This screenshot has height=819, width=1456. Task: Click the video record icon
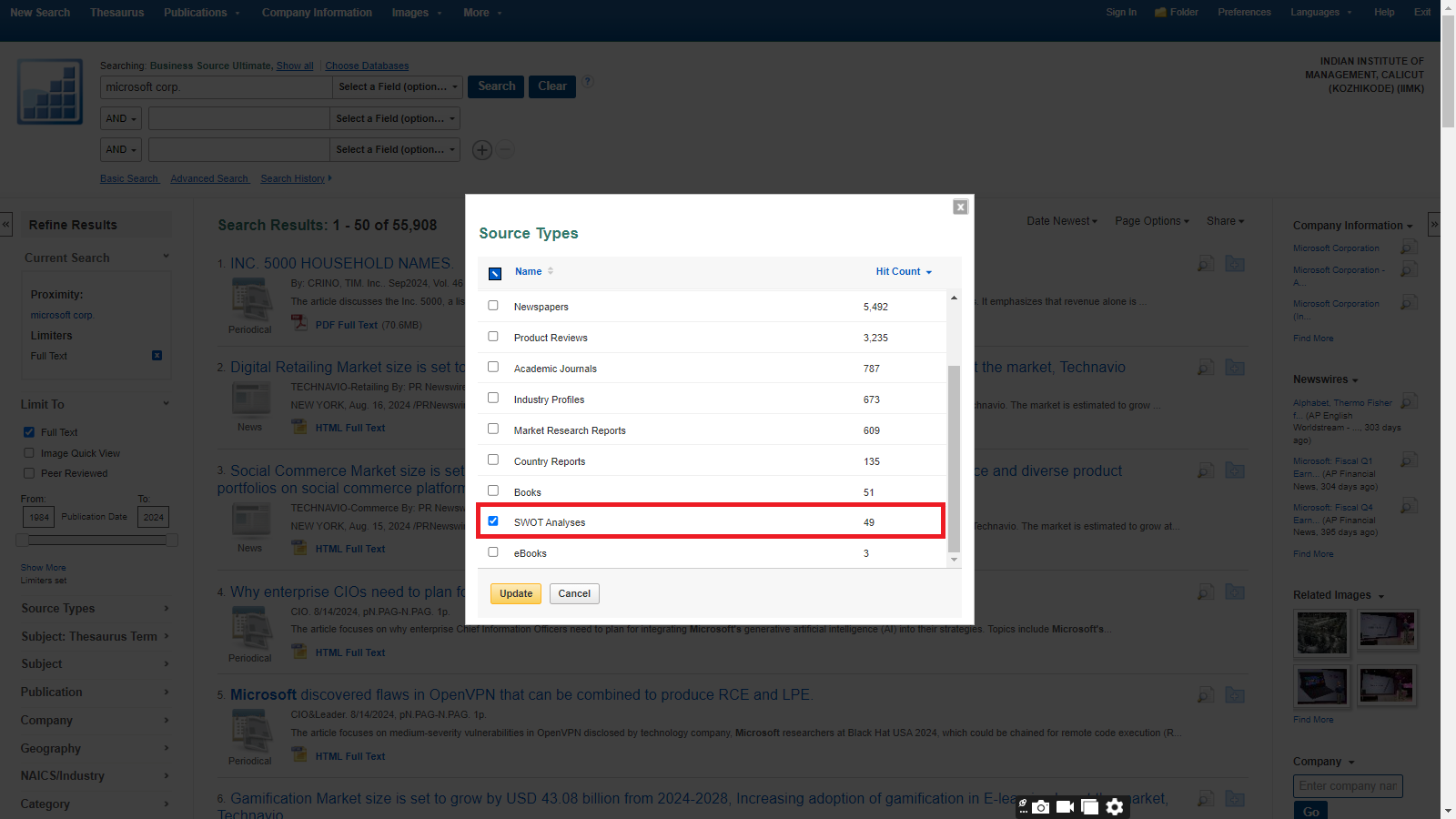point(1065,807)
